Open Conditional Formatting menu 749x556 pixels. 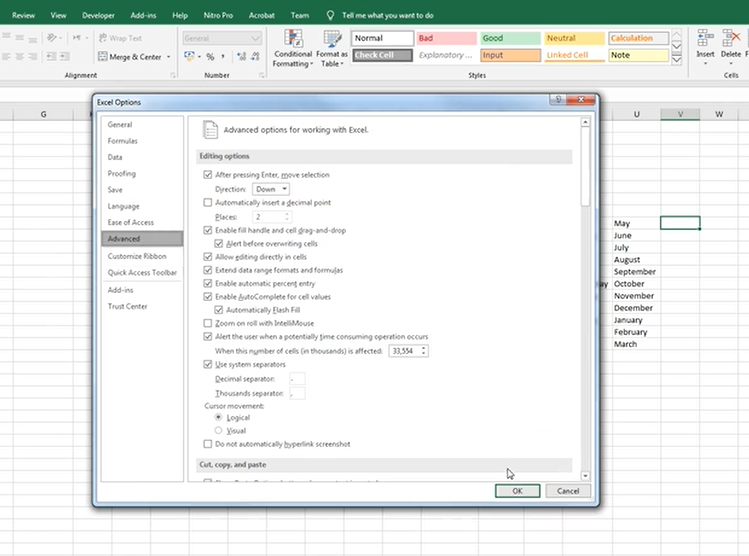(293, 48)
